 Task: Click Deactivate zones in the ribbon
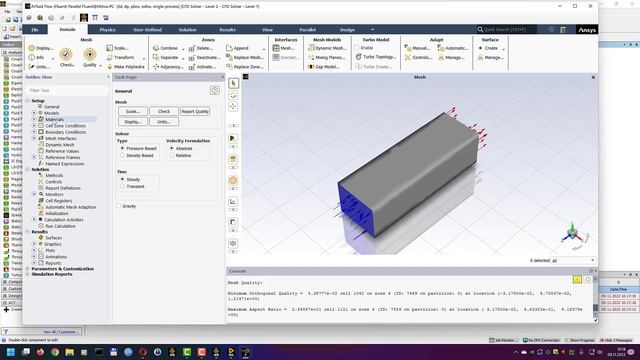[x=204, y=58]
